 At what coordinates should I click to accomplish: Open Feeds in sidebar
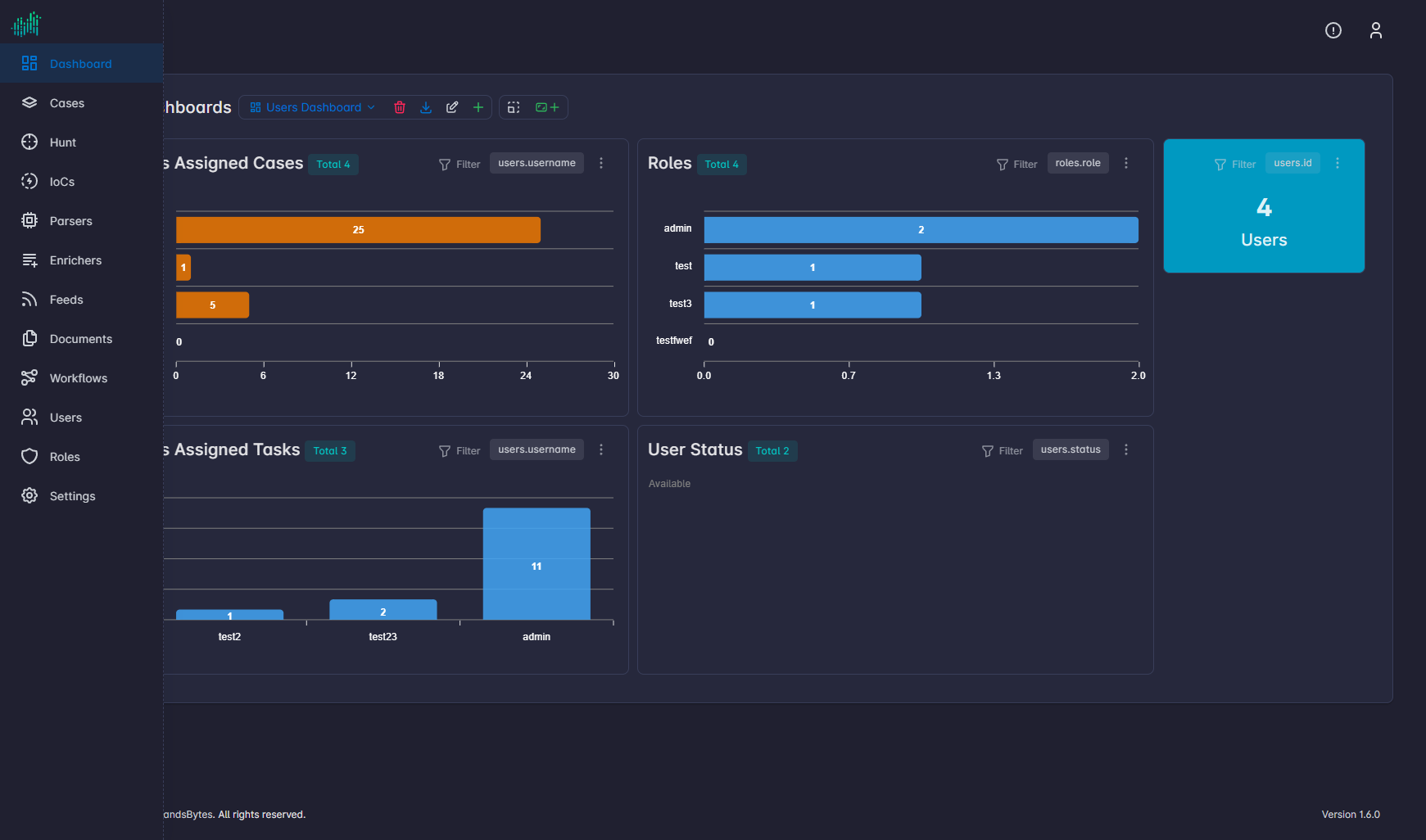click(x=82, y=299)
